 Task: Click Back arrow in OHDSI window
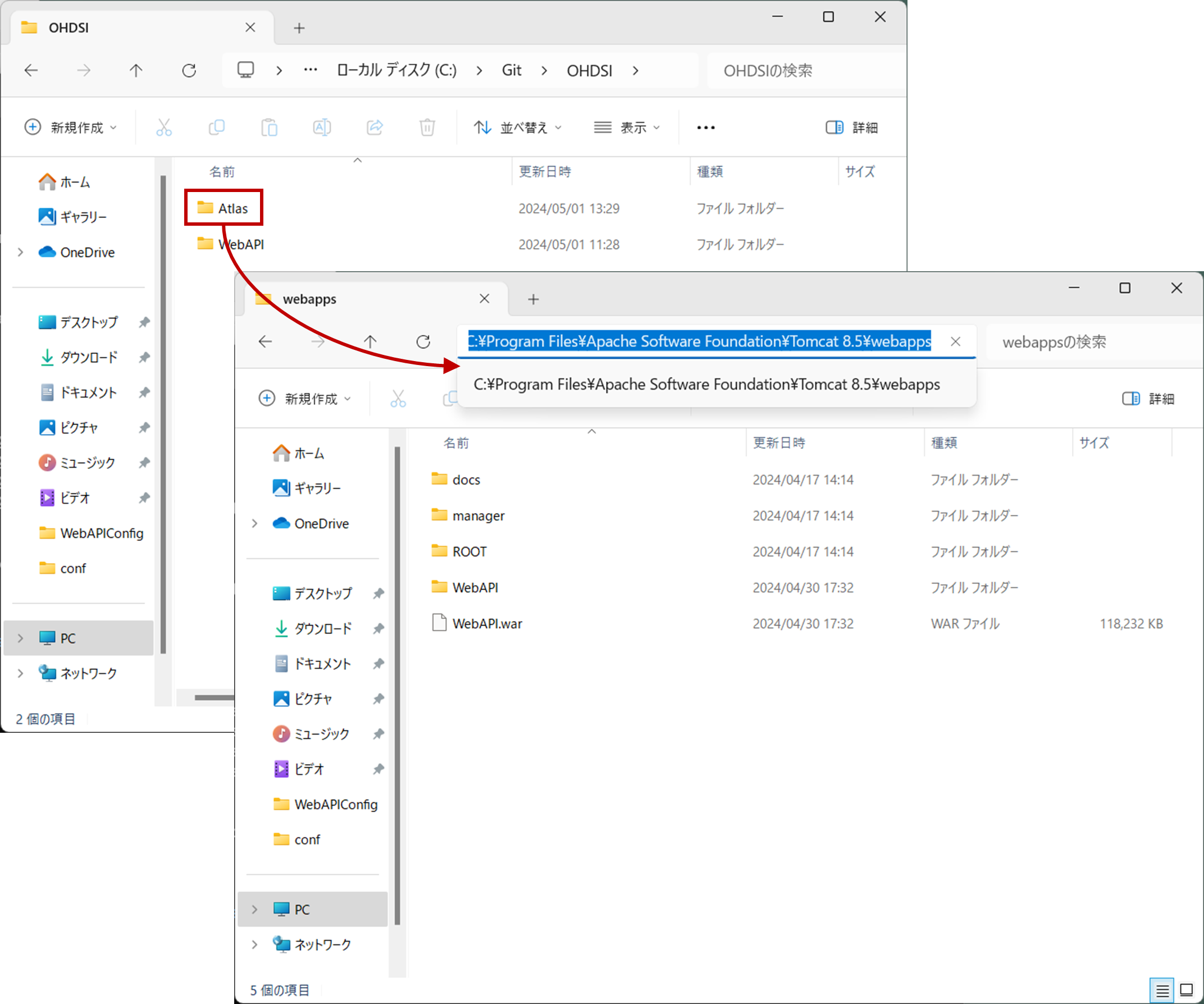click(x=31, y=71)
